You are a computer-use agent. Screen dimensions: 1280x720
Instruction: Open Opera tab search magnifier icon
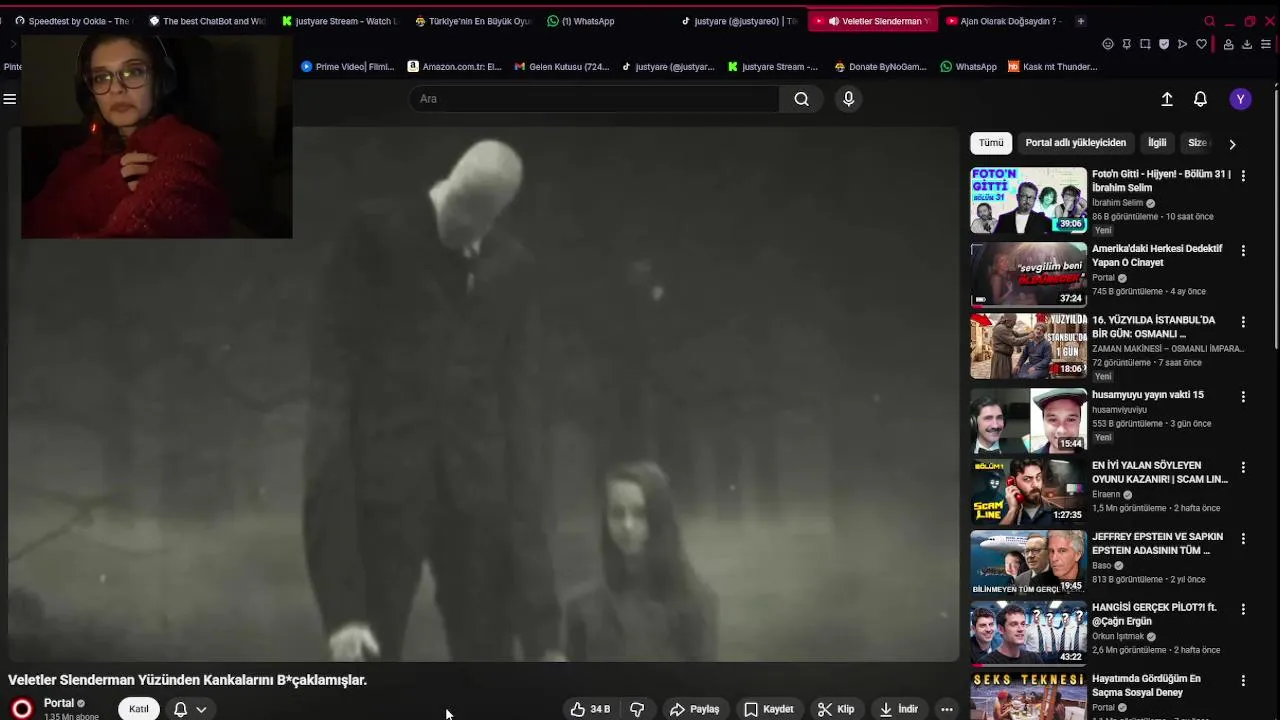coord(1209,21)
